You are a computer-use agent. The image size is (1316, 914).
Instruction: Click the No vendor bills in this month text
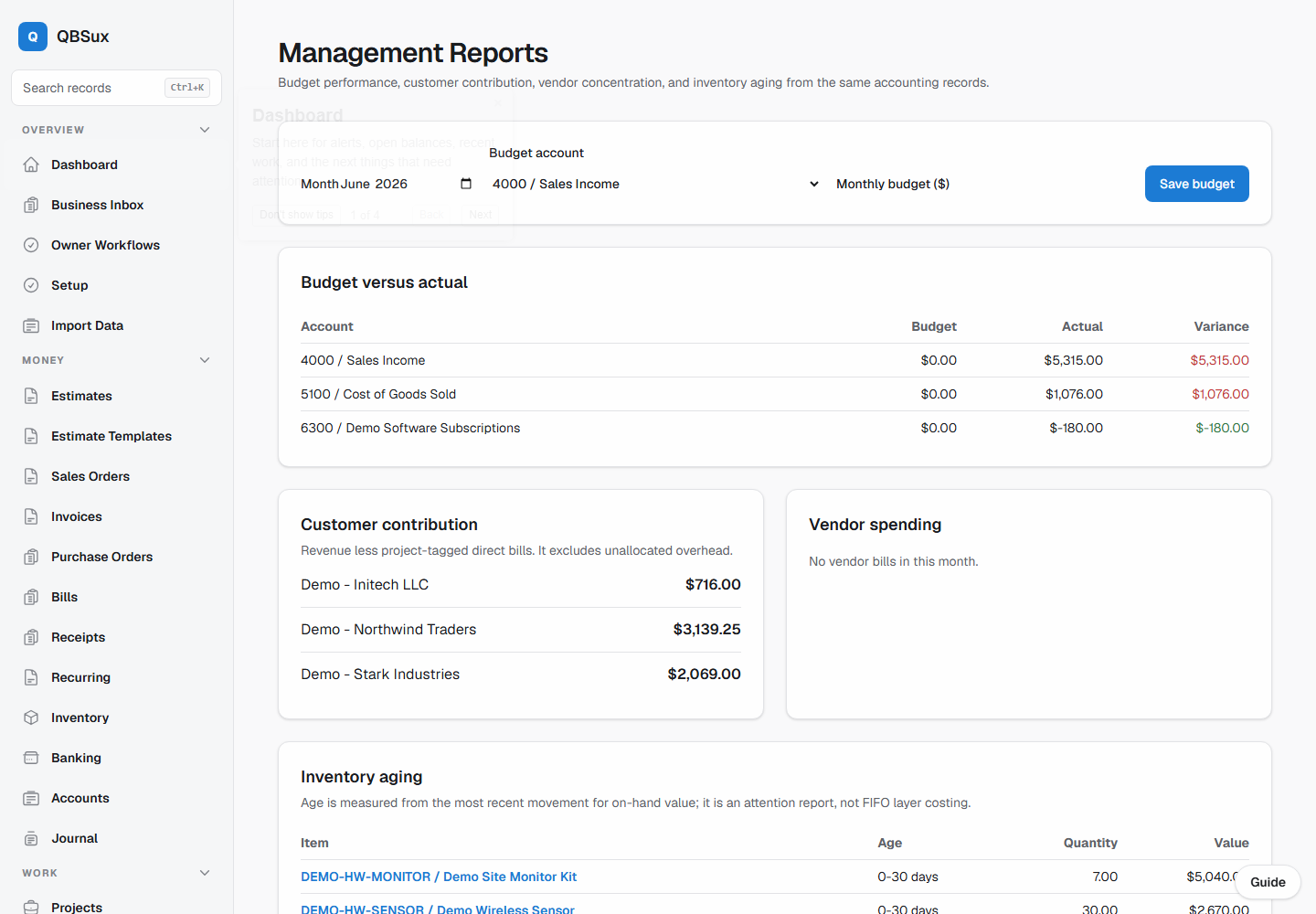click(894, 561)
